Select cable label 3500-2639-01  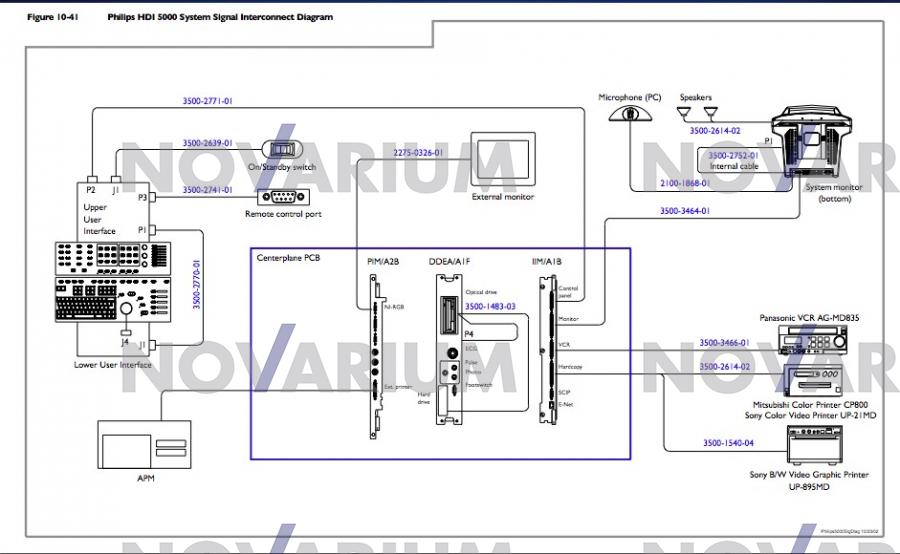(207, 143)
